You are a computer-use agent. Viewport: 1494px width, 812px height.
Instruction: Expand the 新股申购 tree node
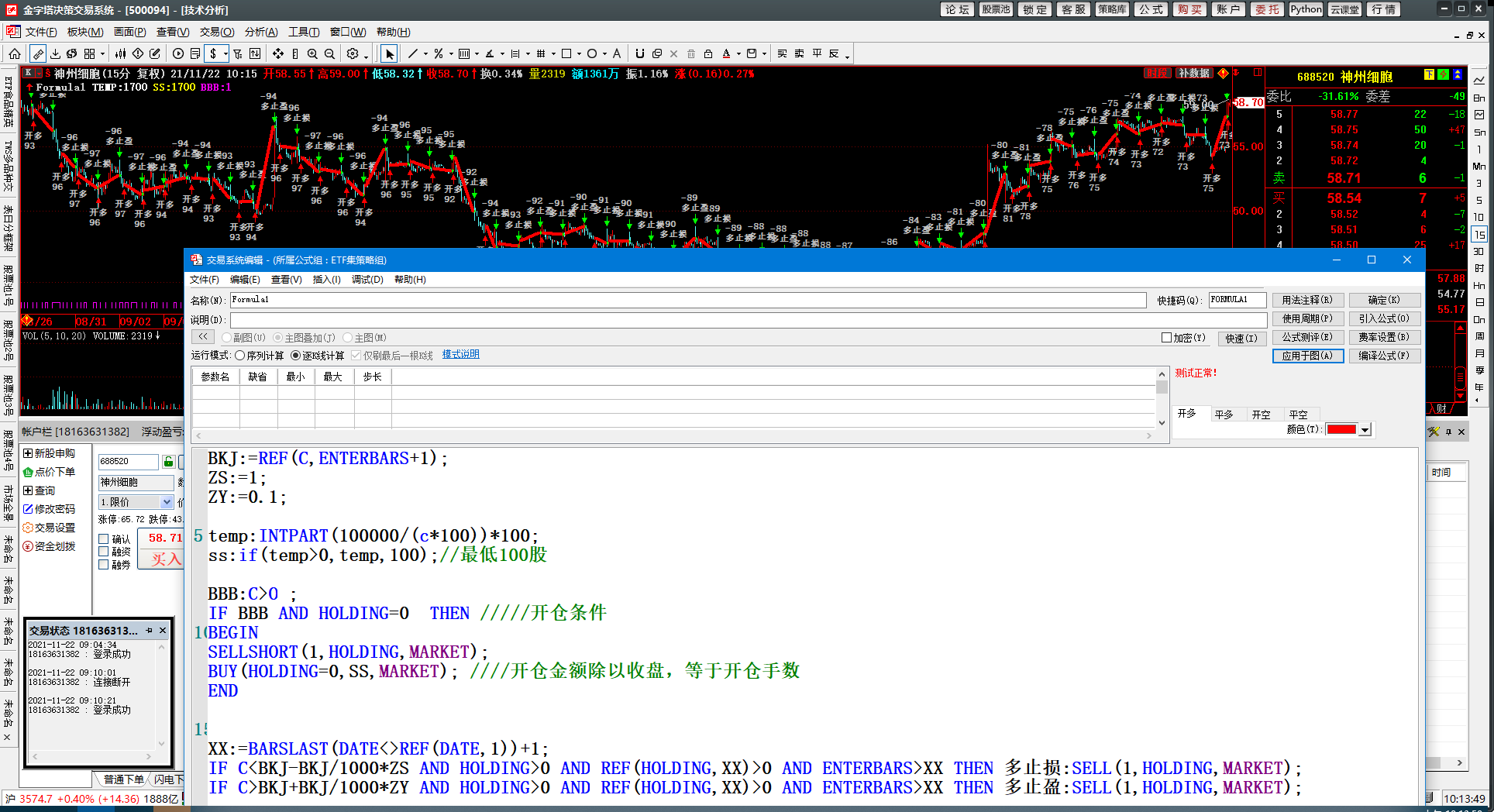coord(28,453)
